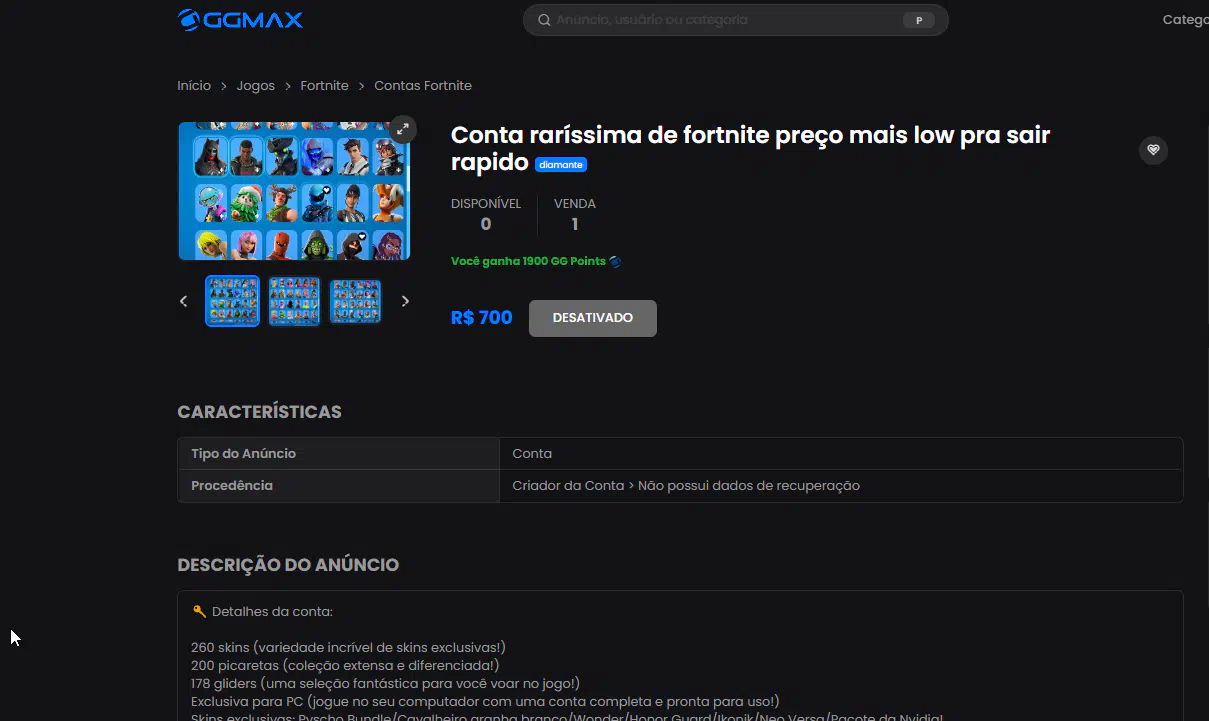Click the listing title 'Conta raríssima de fortnite'
This screenshot has height=721, width=1209.
[750, 148]
